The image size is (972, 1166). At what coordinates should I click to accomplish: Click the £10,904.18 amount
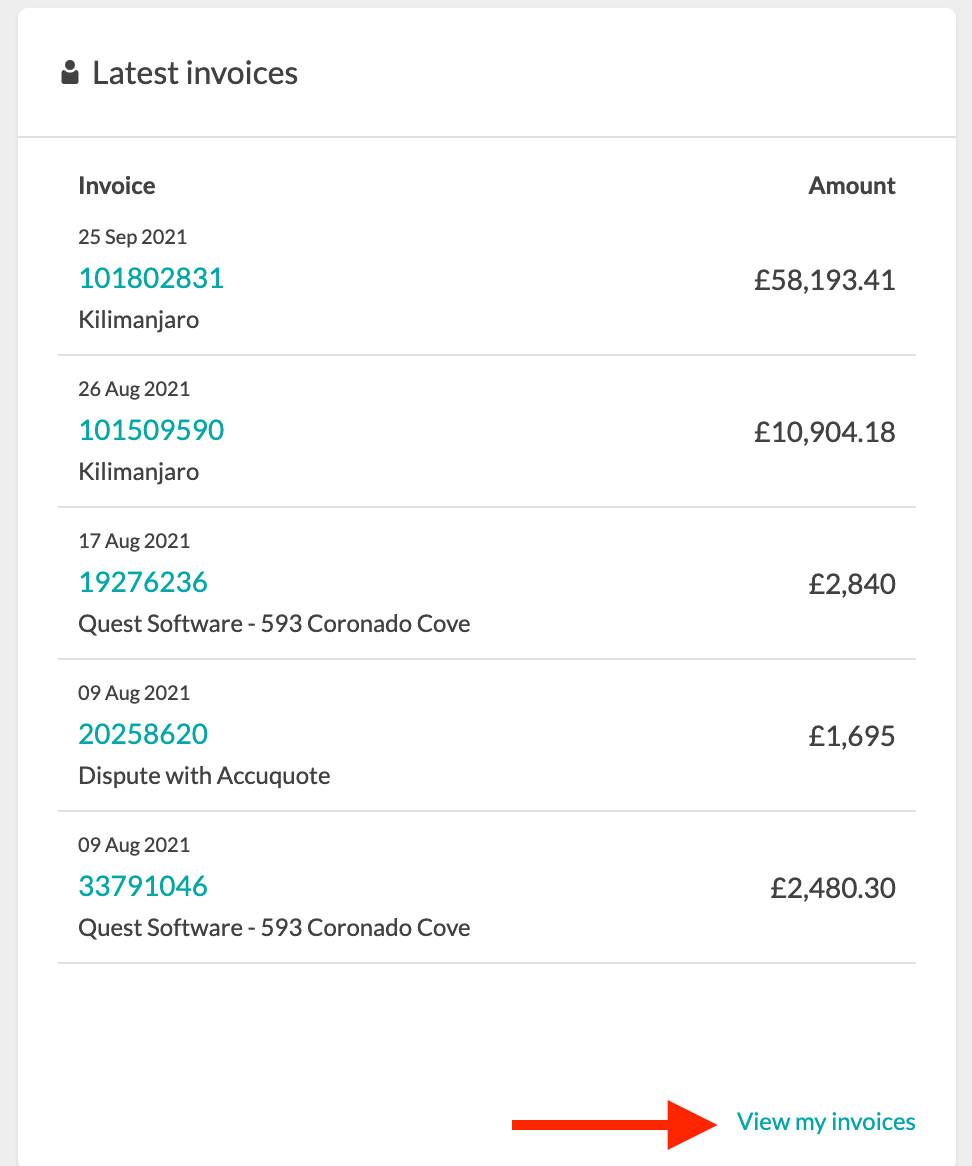[825, 432]
